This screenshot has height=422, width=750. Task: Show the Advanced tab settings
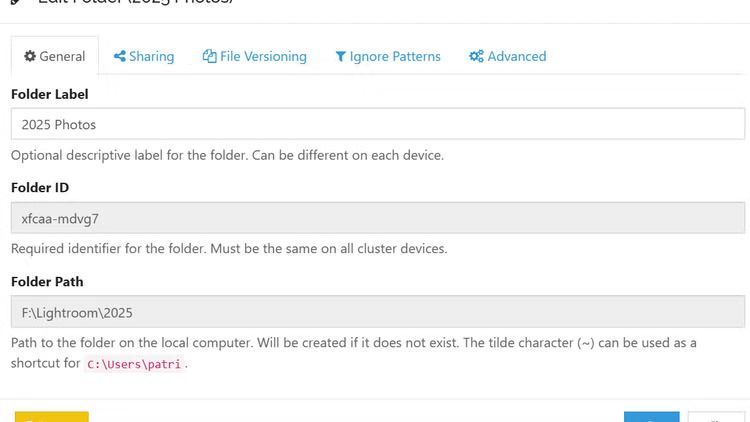point(507,57)
